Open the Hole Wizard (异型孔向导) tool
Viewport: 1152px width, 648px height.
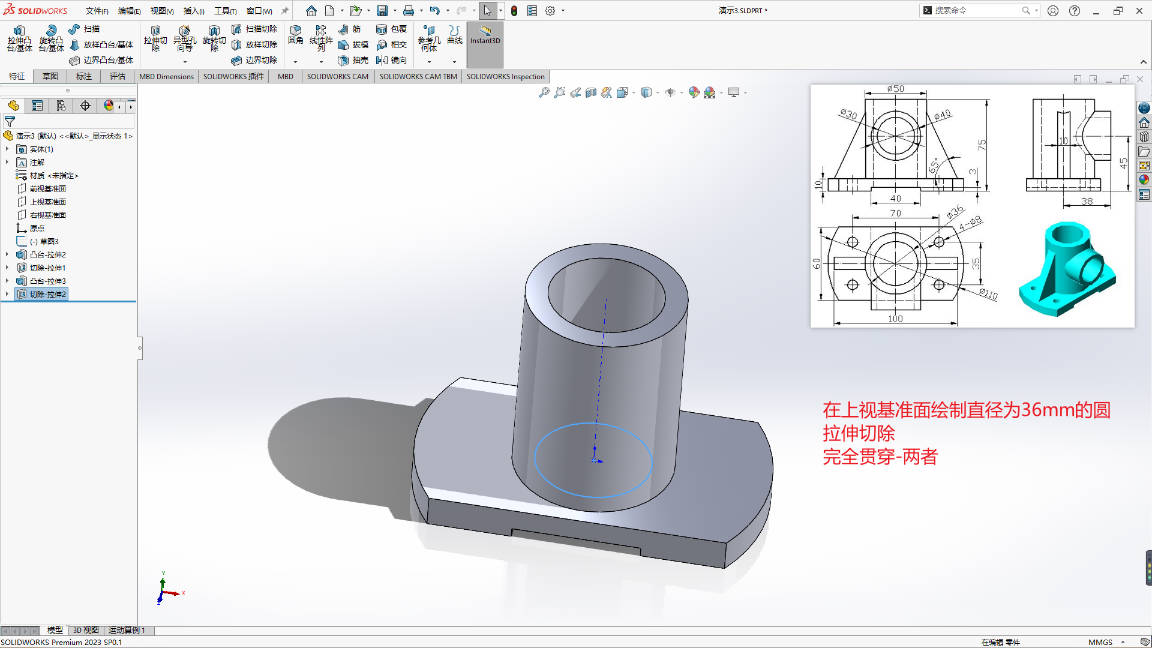point(184,38)
